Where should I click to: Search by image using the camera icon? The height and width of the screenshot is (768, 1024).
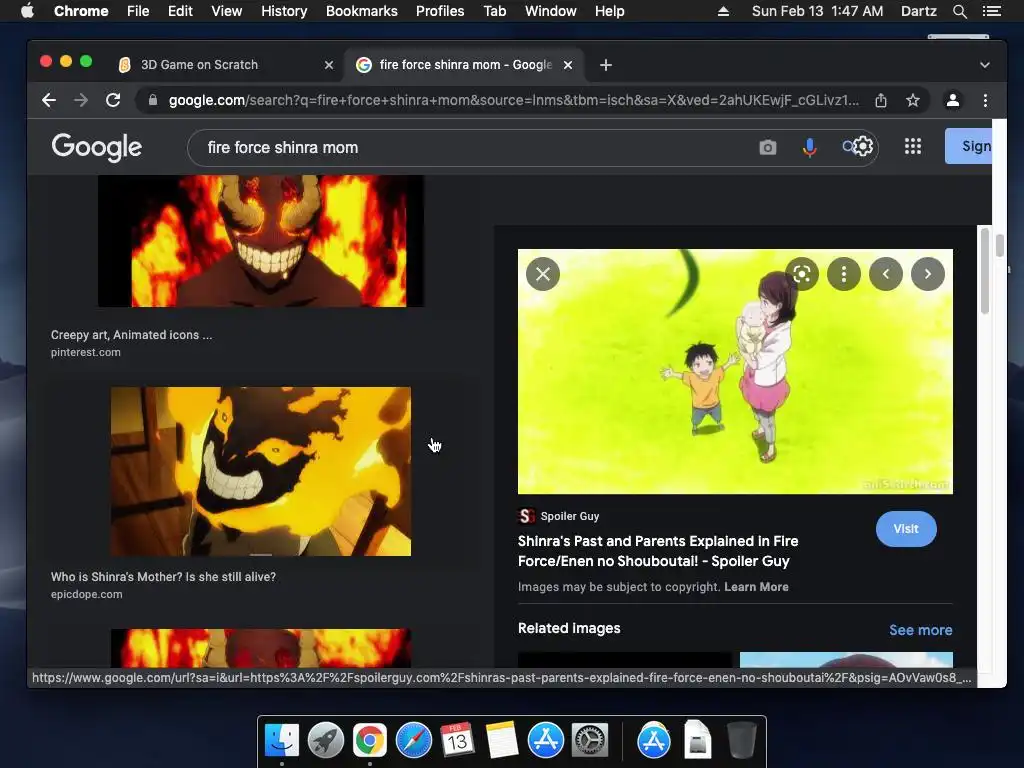point(768,148)
